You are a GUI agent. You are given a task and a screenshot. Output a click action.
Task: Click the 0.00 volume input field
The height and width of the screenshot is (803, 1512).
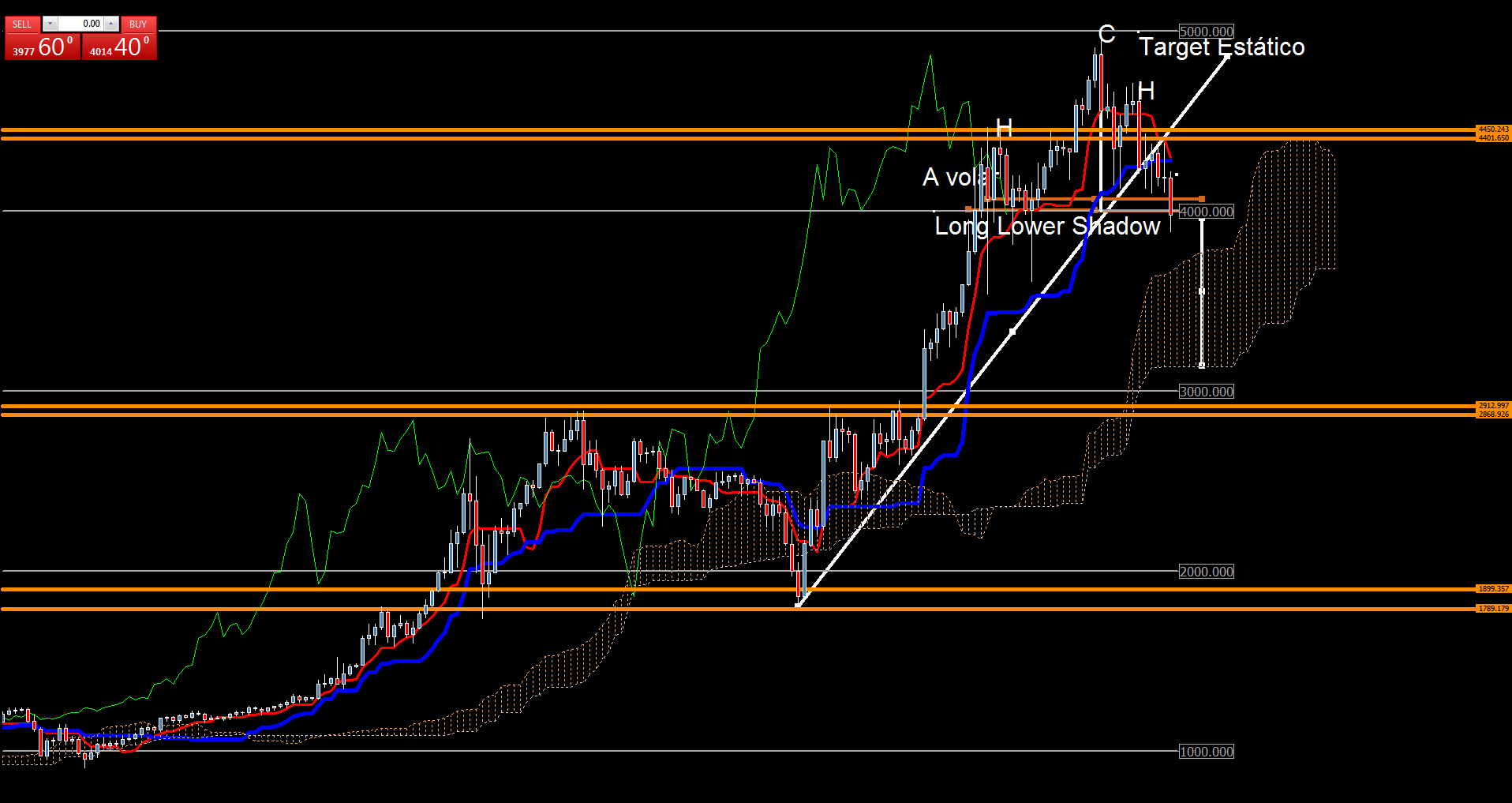pyautogui.click(x=81, y=24)
